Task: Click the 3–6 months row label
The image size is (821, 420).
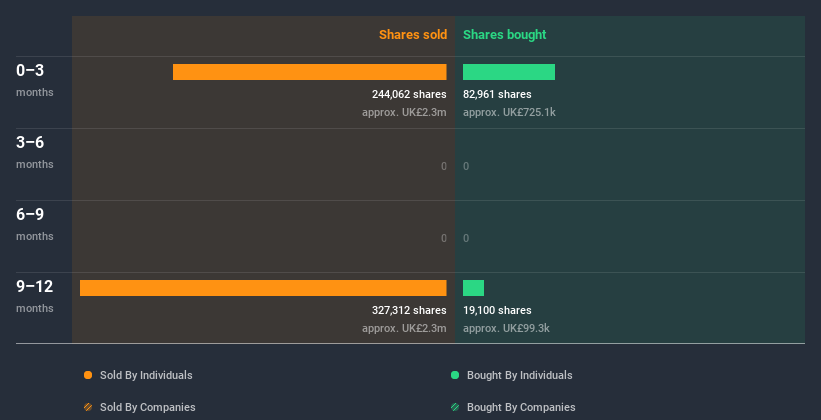Action: [x=35, y=152]
